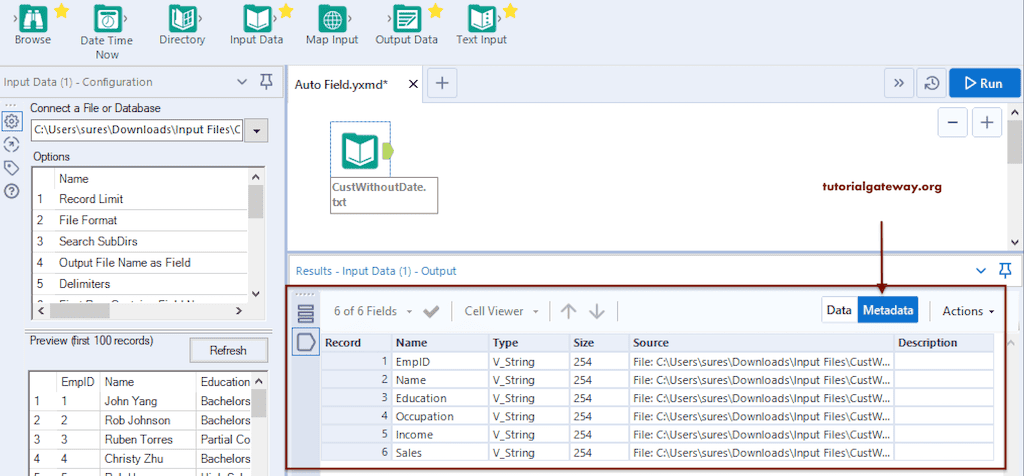
Task: Pin the Results panel
Action: (x=1006, y=270)
